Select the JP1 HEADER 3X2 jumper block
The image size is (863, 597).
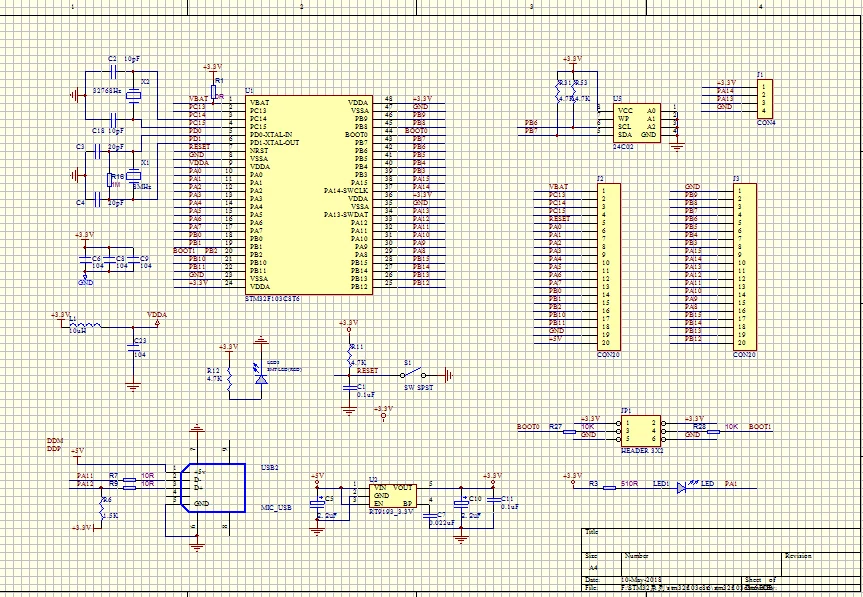tap(640, 430)
